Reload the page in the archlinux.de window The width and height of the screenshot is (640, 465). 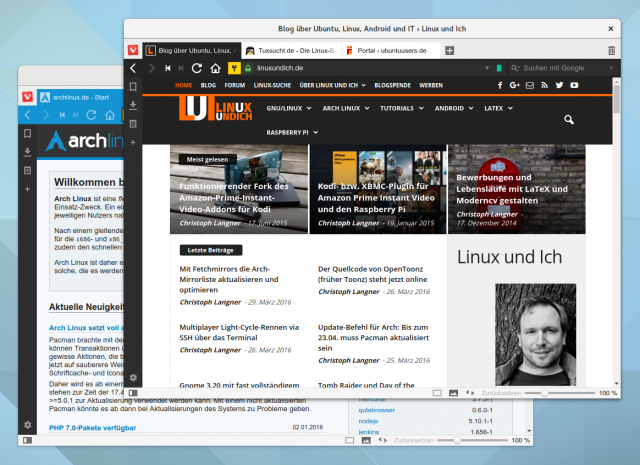[x=91, y=115]
